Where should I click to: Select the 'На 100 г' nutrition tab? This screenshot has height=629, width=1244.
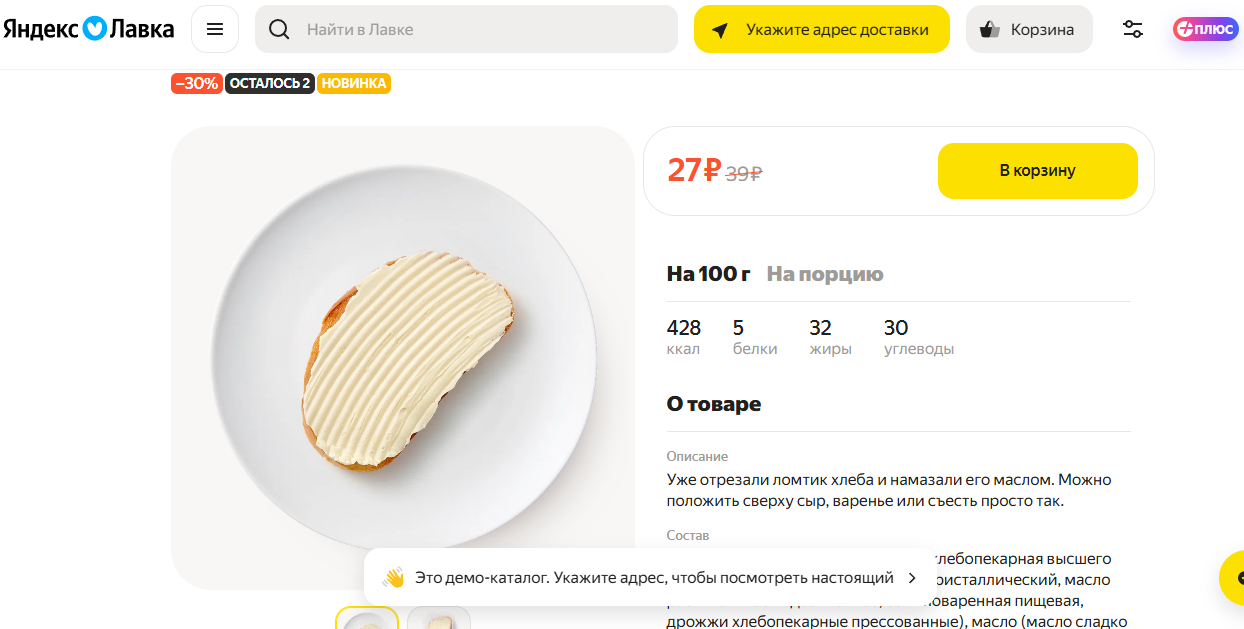point(708,274)
